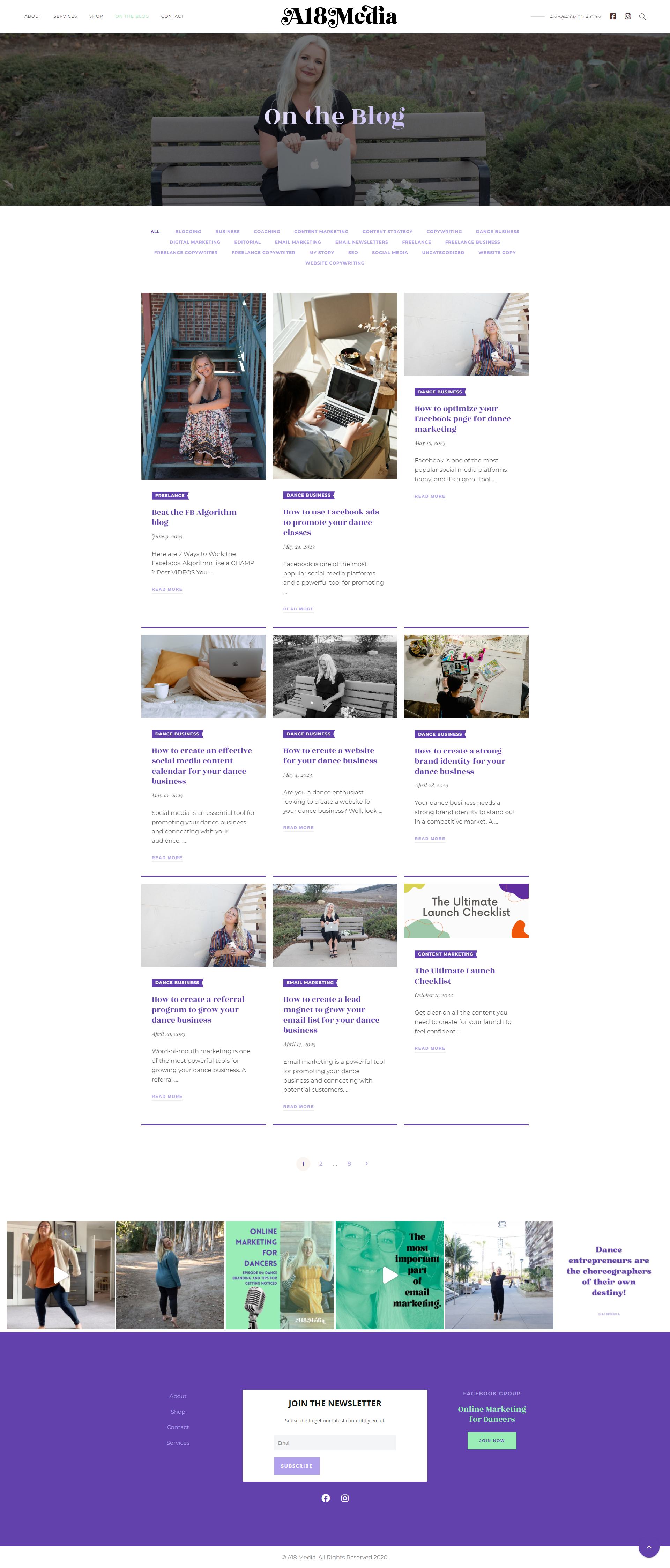Click the Join Now button
670x1568 pixels.
tap(492, 1440)
